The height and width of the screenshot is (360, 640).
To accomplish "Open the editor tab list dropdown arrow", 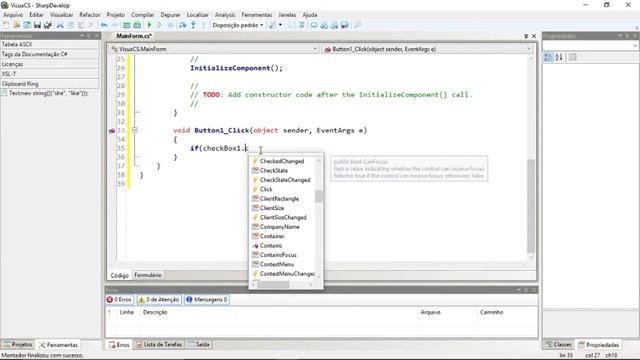I will click(526, 36).
